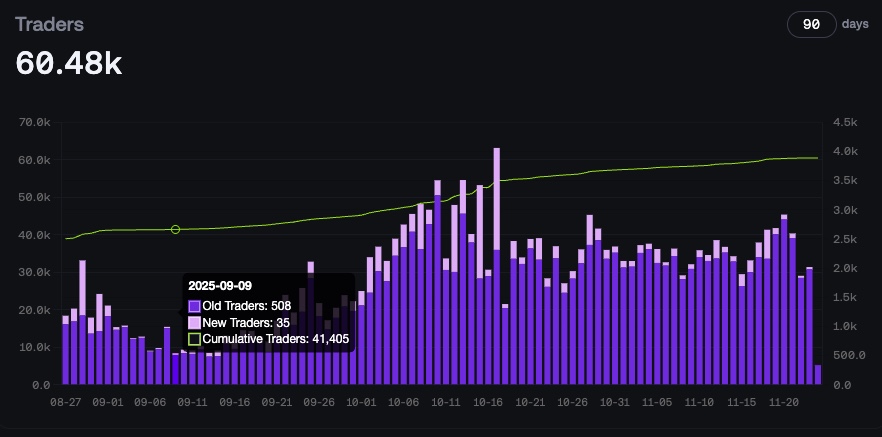
Task: Select the tallest bar in the chart
Action: (x=496, y=270)
